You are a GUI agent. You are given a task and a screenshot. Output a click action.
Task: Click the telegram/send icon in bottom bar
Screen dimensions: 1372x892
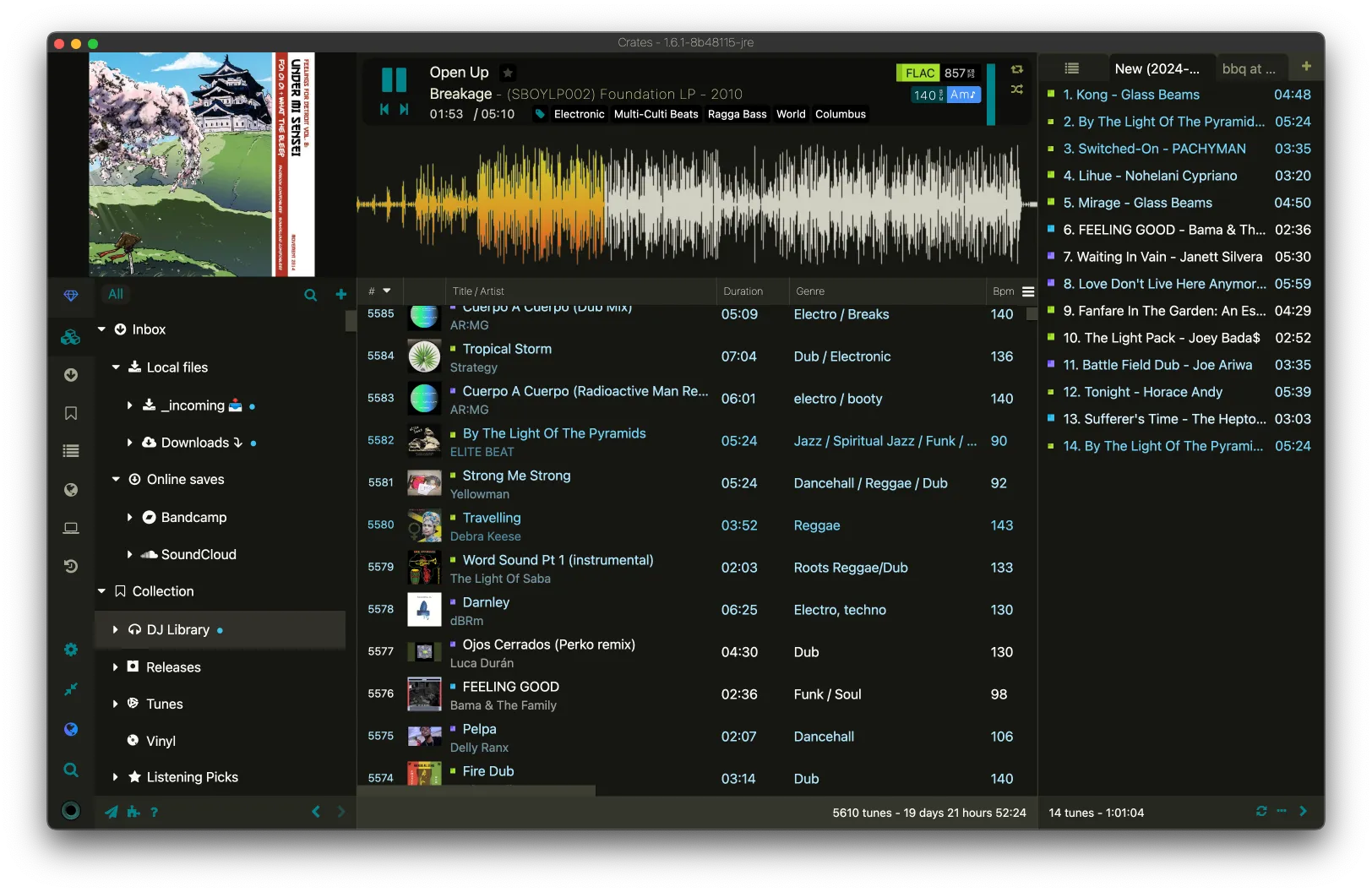click(x=111, y=812)
